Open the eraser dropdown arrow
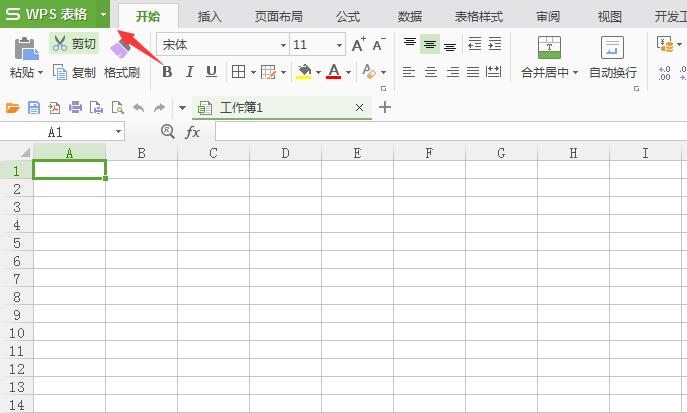Screen dimensions: 687x413 383,72
